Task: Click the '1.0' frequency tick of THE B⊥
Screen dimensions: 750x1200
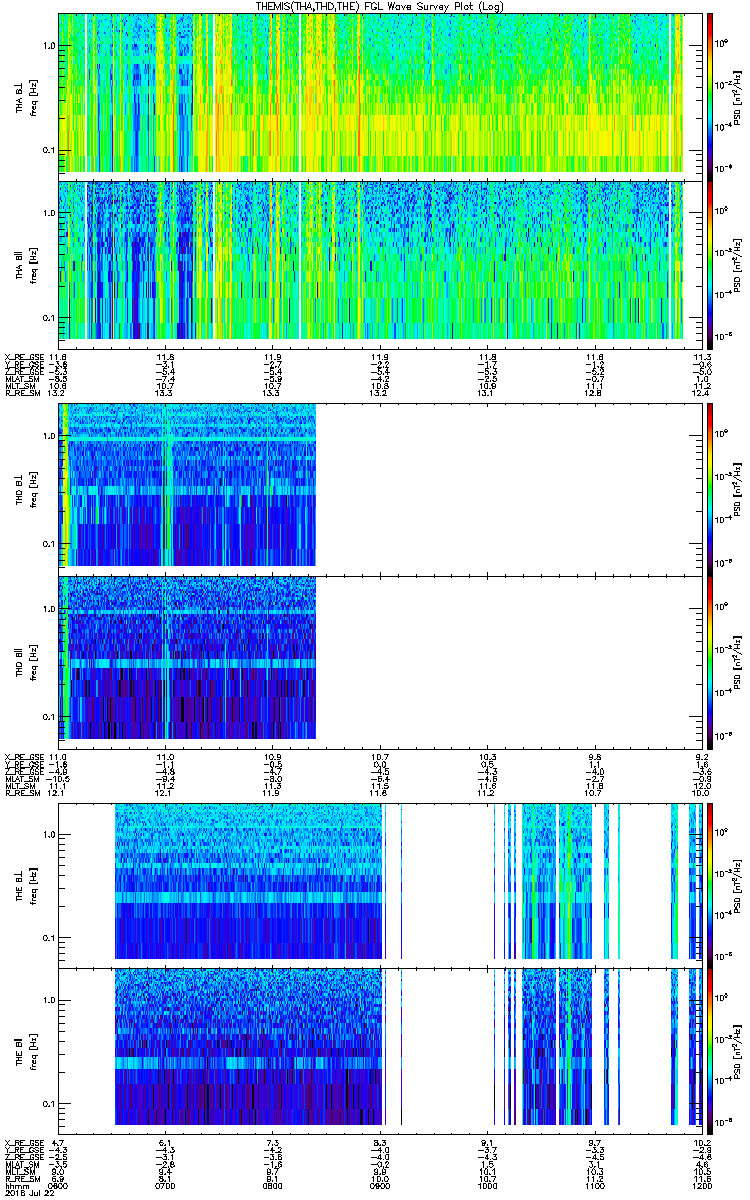Action: (x=49, y=833)
